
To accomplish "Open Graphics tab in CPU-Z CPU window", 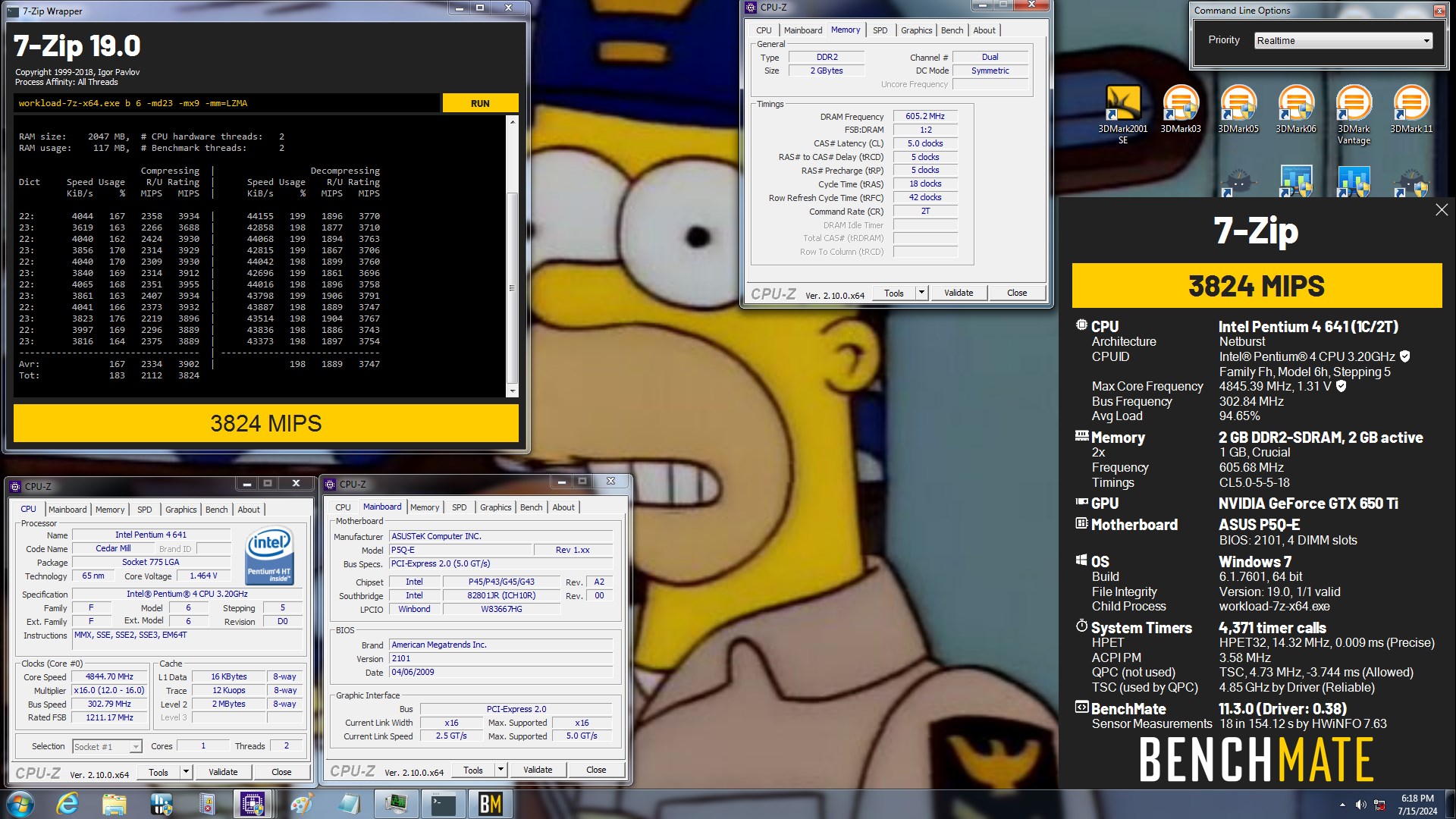I will [180, 510].
